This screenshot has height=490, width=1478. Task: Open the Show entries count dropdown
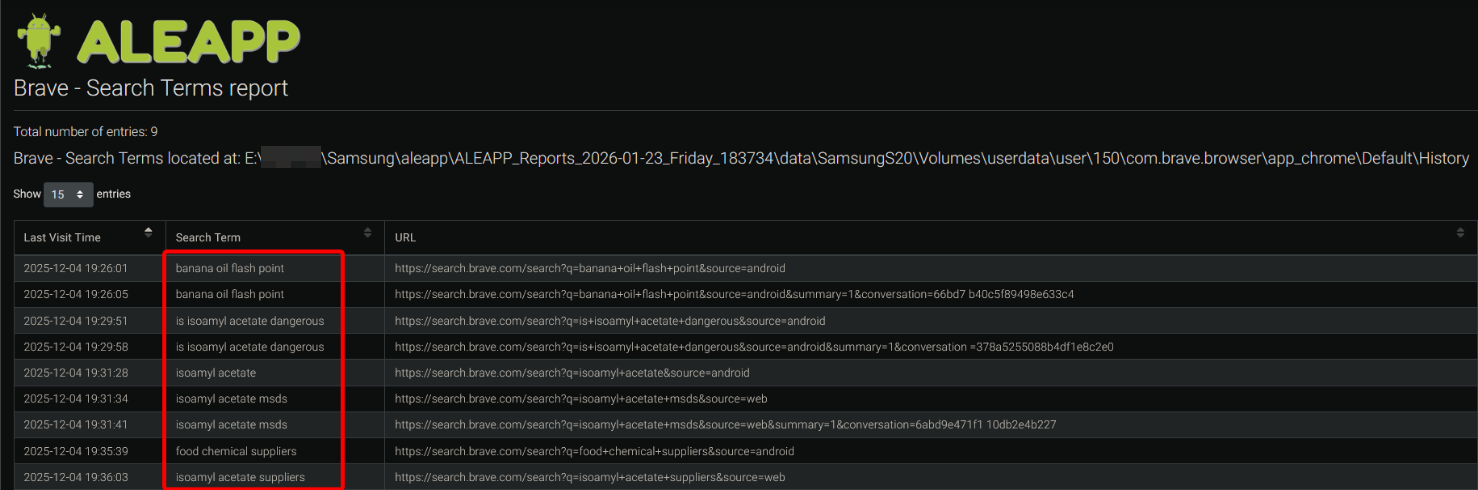pos(68,194)
